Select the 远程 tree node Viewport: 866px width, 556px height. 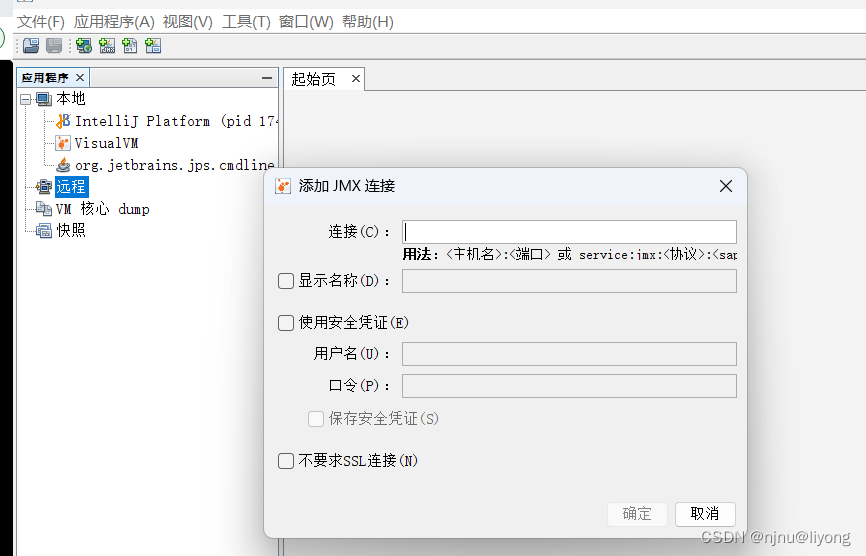(x=71, y=187)
